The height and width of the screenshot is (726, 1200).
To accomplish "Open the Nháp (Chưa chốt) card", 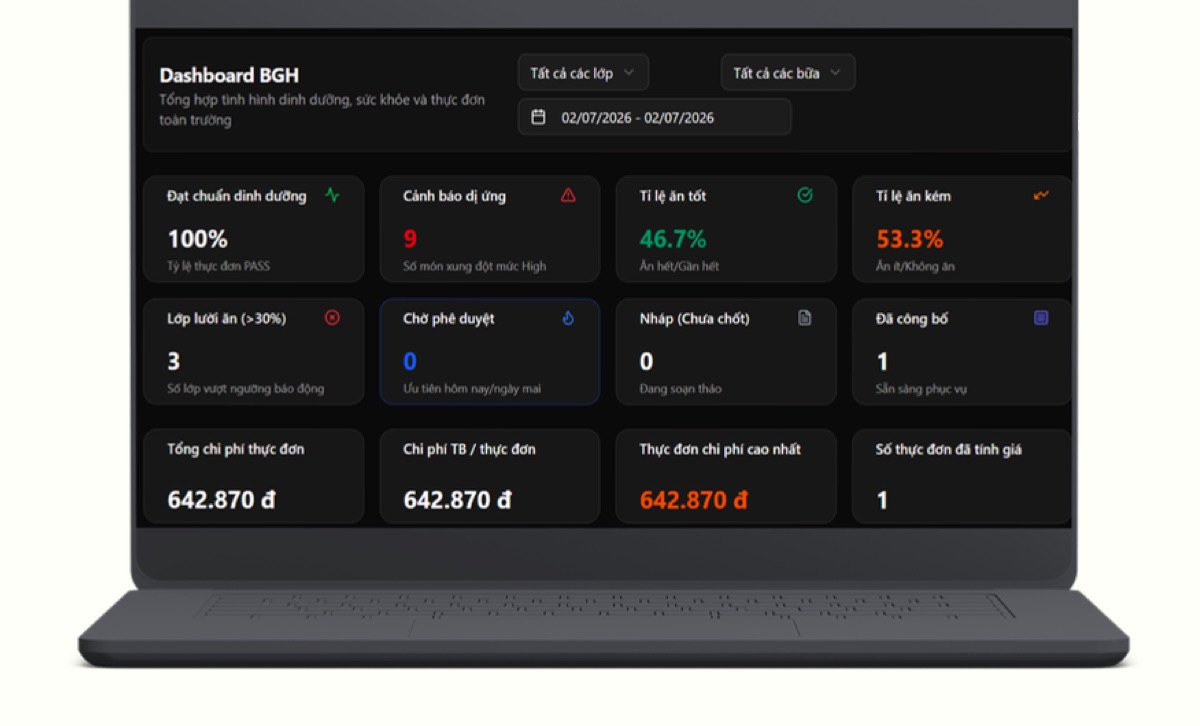I will click(x=726, y=351).
